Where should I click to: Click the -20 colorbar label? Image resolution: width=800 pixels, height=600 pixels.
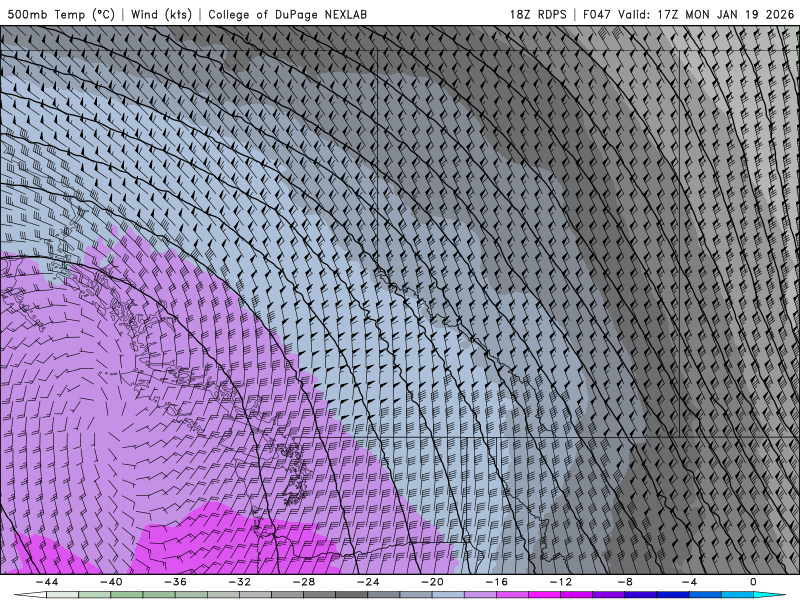pos(433,582)
